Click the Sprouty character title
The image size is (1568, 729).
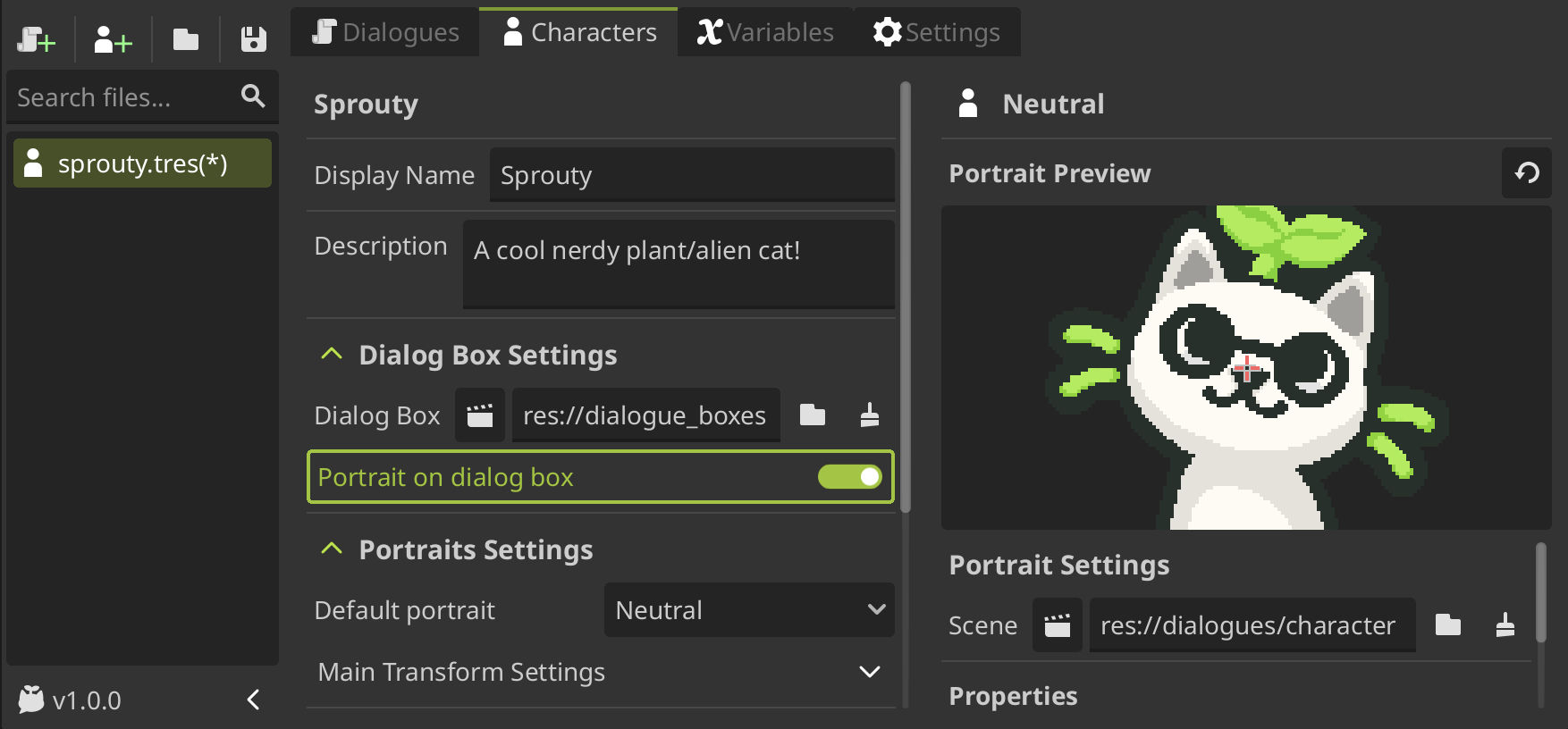click(366, 105)
